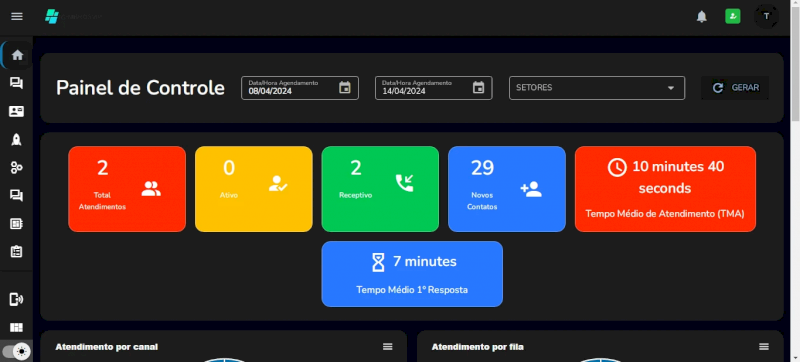Open the clipboard tasks icon in sidebar
The height and width of the screenshot is (362, 800).
17,251
